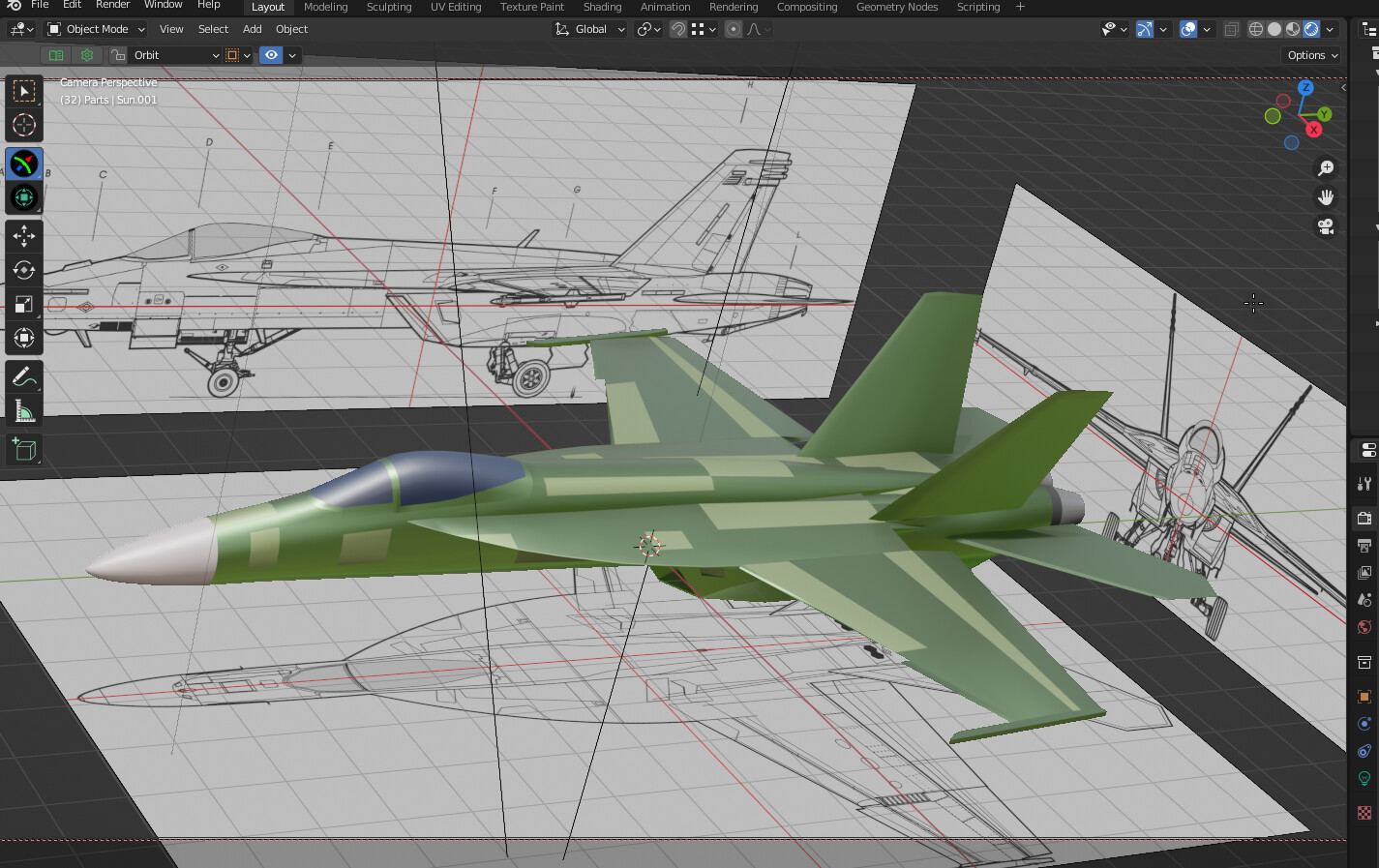Open the overlays options dropdown arrow
This screenshot has width=1379, height=868.
(1207, 29)
